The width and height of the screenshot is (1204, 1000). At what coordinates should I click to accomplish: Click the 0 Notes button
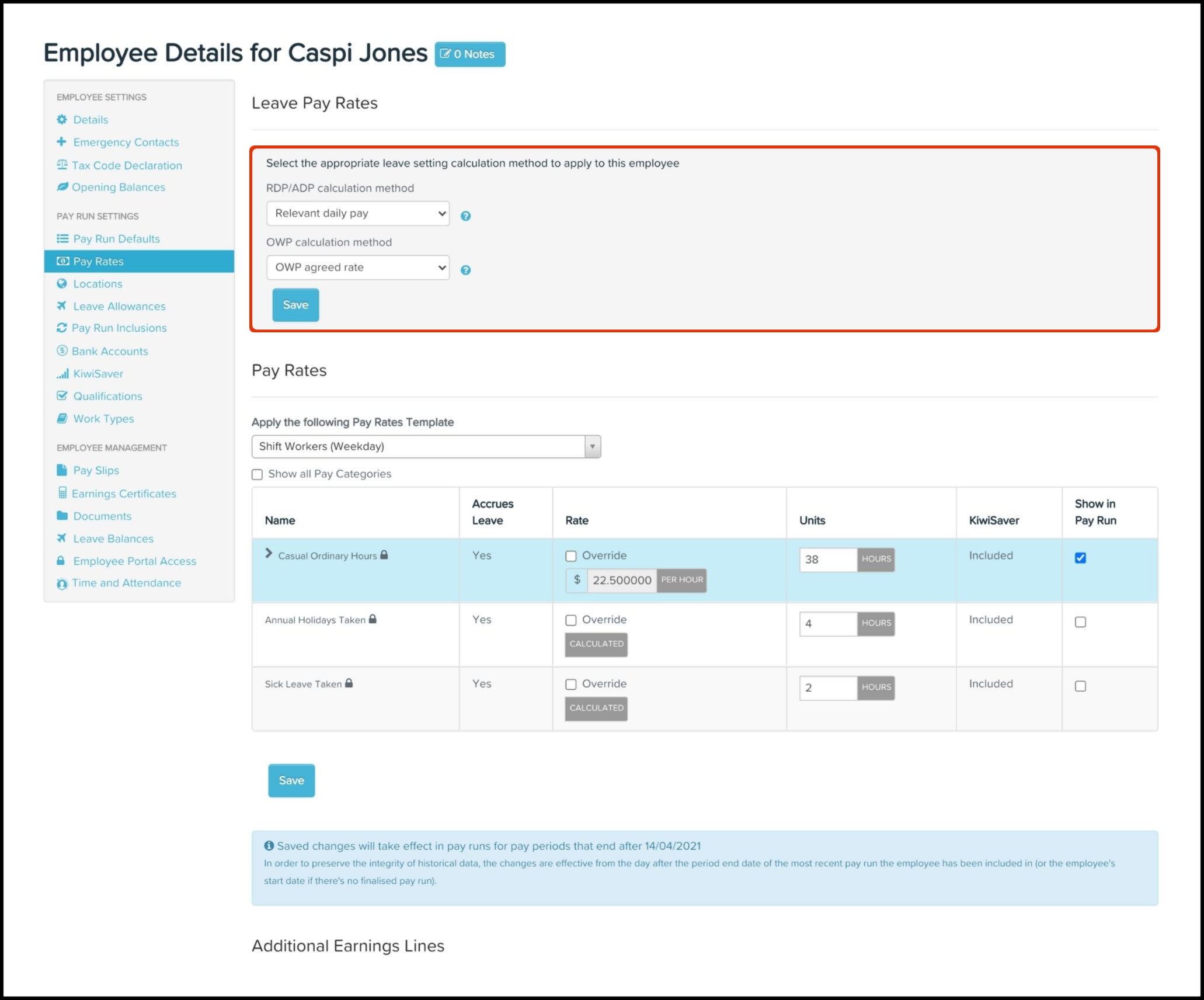(469, 54)
